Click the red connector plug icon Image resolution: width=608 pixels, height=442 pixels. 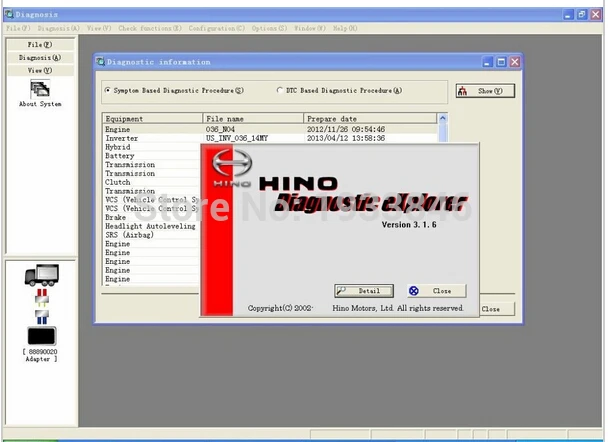(42, 297)
